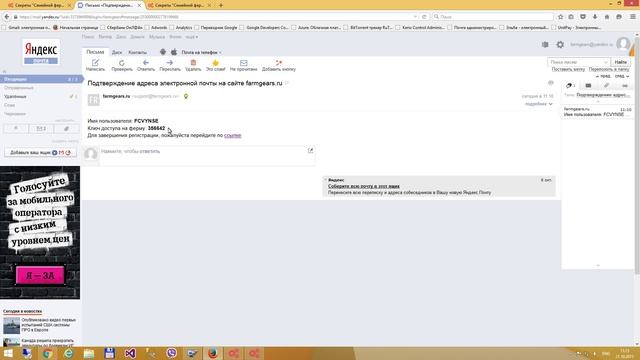Open a new browser tab with plus
Image resolution: width=640 pixels, height=360 pixels.
coord(221,5)
